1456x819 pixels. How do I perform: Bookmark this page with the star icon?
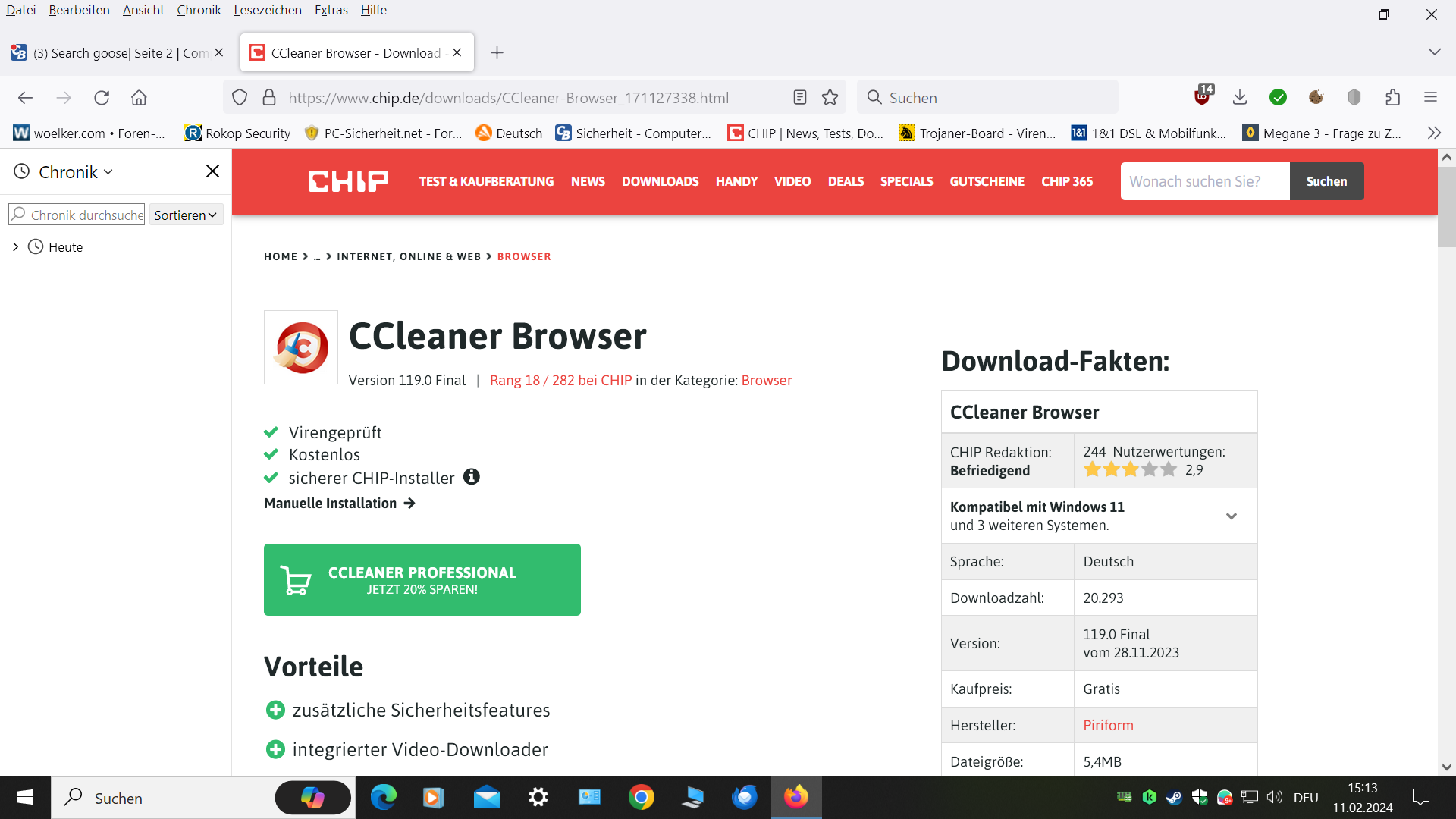[830, 97]
